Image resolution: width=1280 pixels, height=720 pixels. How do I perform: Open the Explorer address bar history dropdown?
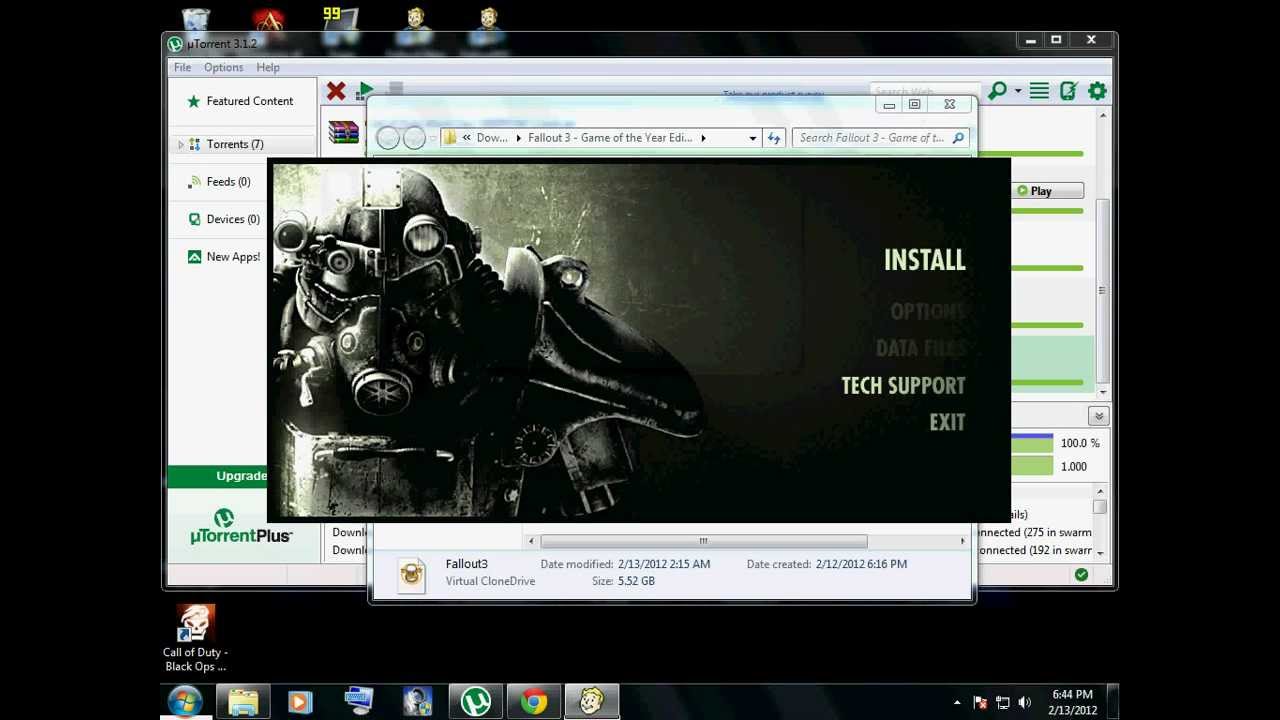752,138
